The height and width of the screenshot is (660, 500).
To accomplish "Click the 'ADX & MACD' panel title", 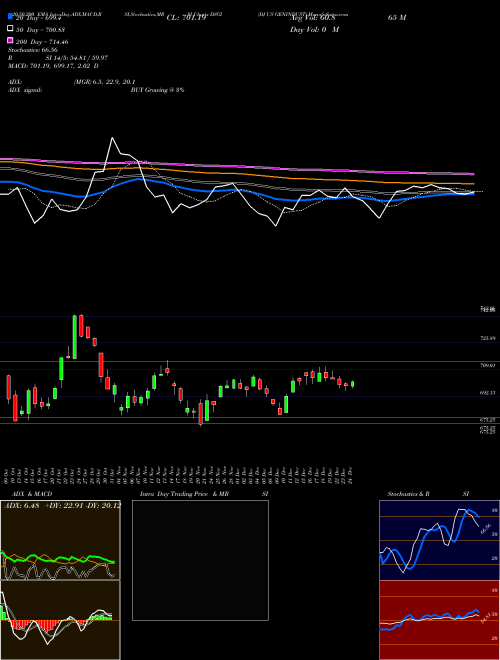I will click(32, 494).
